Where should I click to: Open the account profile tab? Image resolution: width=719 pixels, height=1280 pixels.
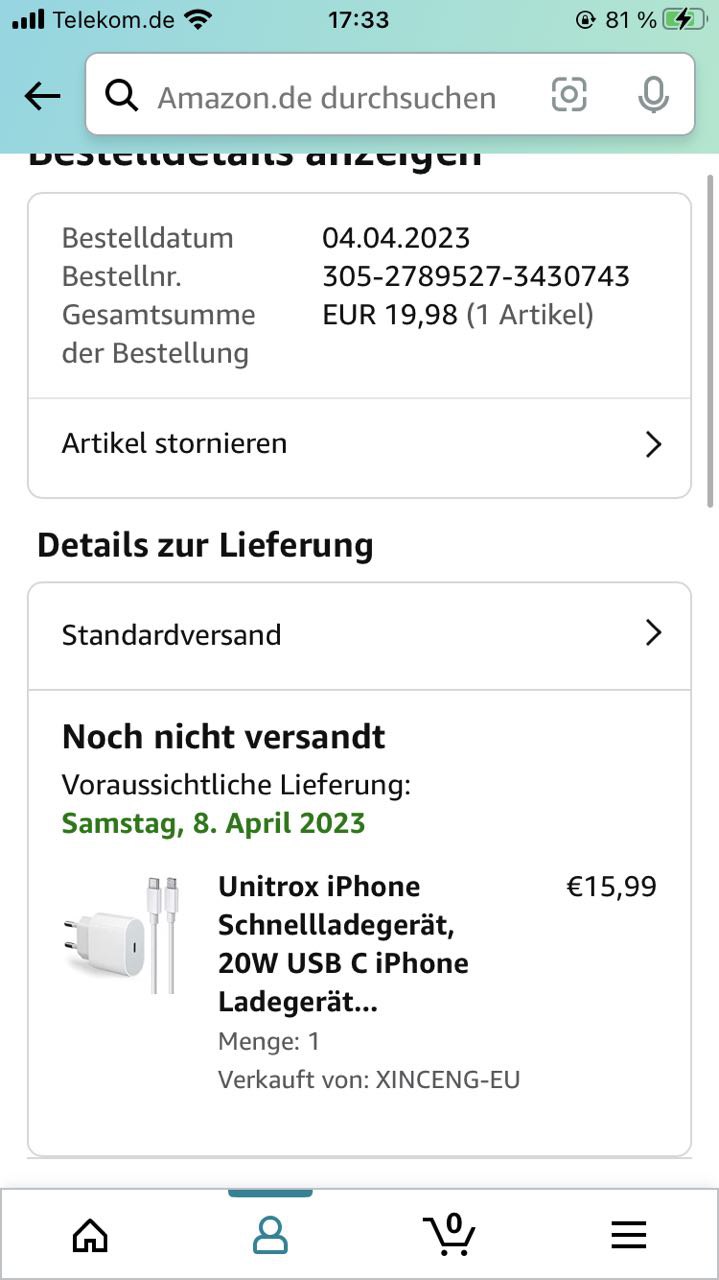tap(270, 1235)
